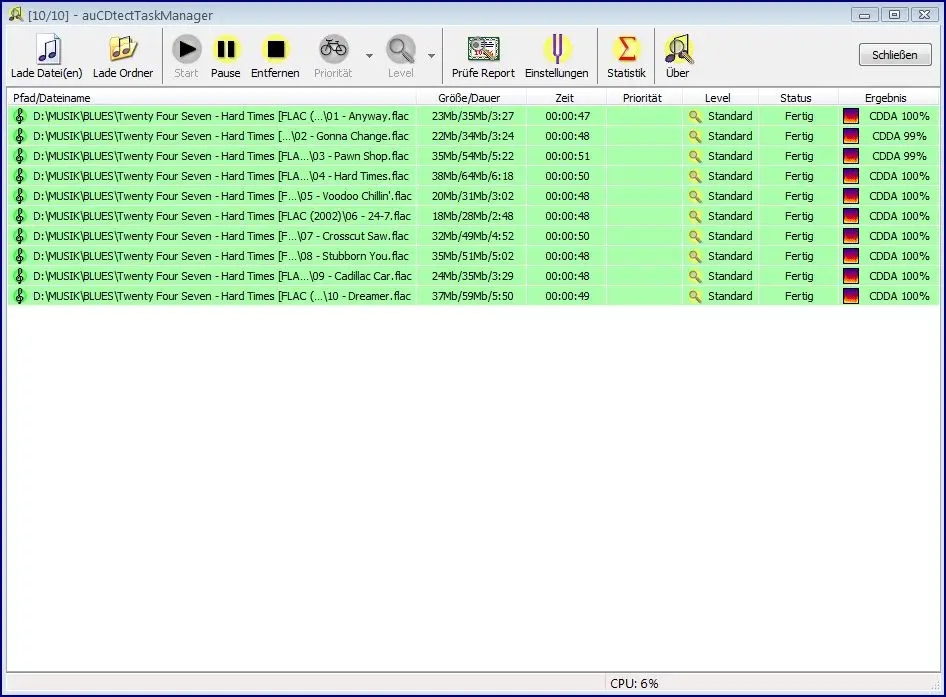Select the file path ending 10 - Dreamer.flac
The height and width of the screenshot is (697, 946).
point(221,296)
